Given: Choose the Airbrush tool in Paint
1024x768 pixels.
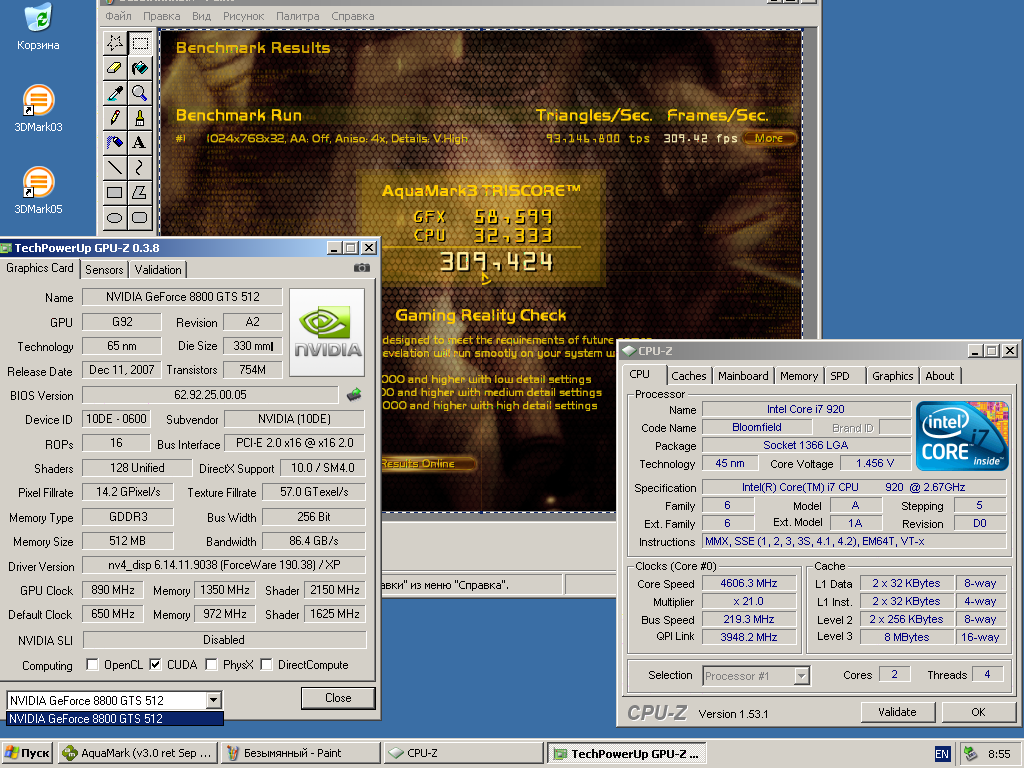Looking at the screenshot, I should (115, 143).
